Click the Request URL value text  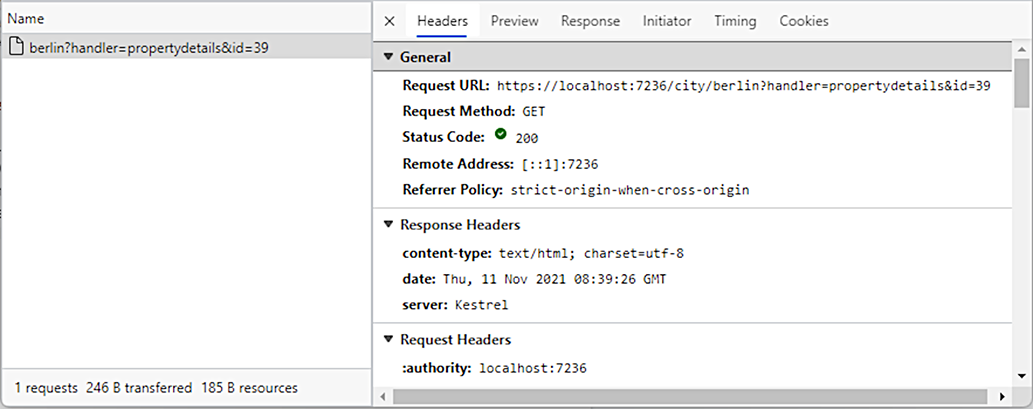744,86
